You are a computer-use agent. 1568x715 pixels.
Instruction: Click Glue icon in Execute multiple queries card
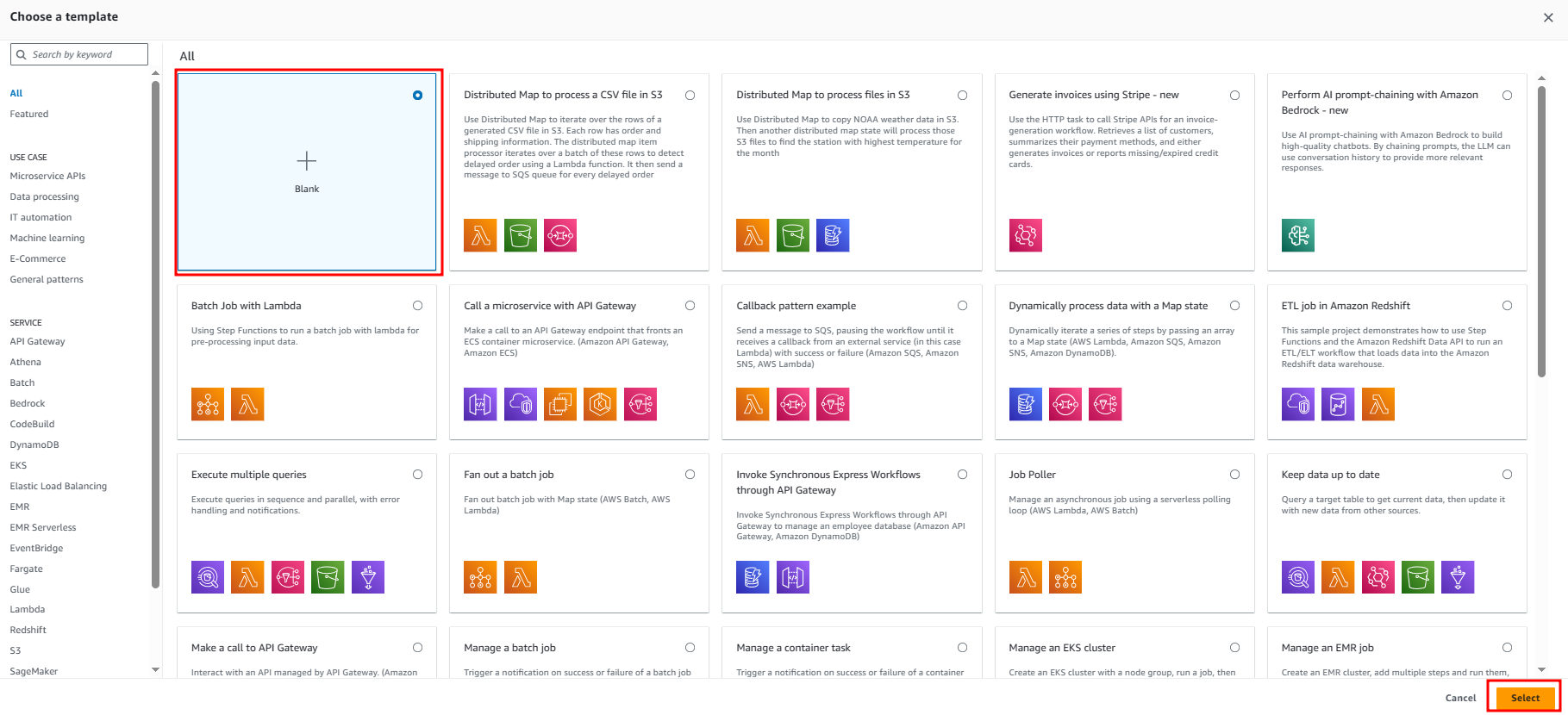[x=368, y=577]
